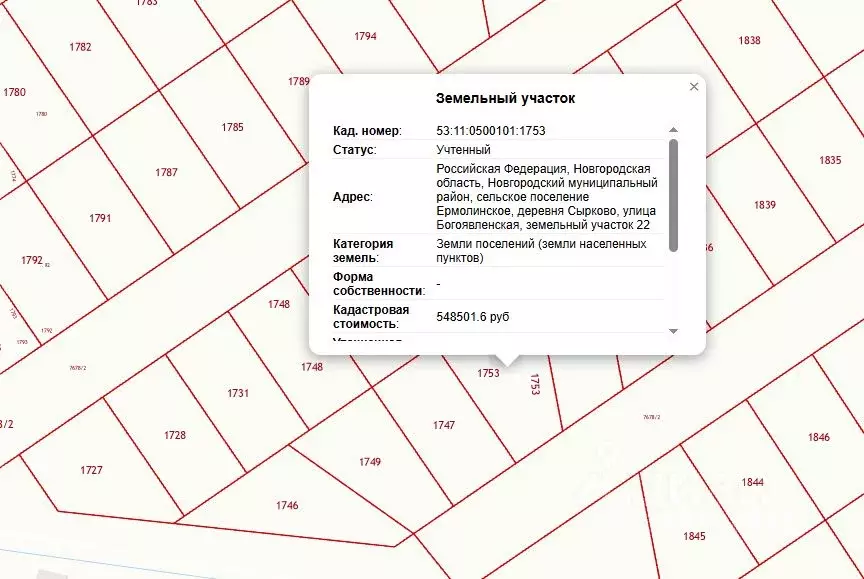The image size is (864, 579).
Task: Click the scroll down arrow in popup
Action: click(x=673, y=331)
